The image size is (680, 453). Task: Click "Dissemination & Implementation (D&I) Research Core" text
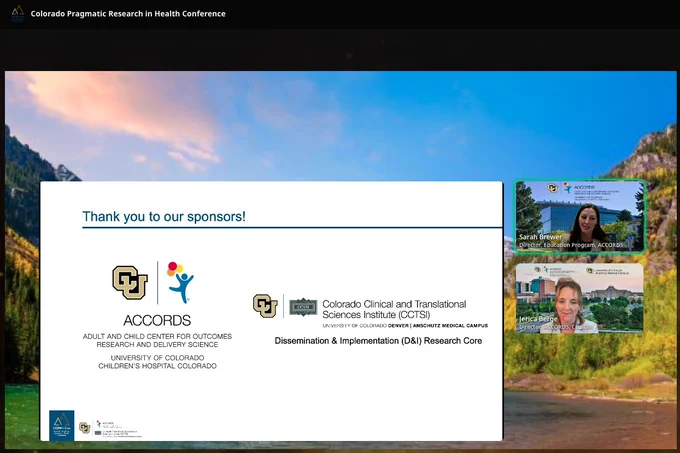point(378,341)
